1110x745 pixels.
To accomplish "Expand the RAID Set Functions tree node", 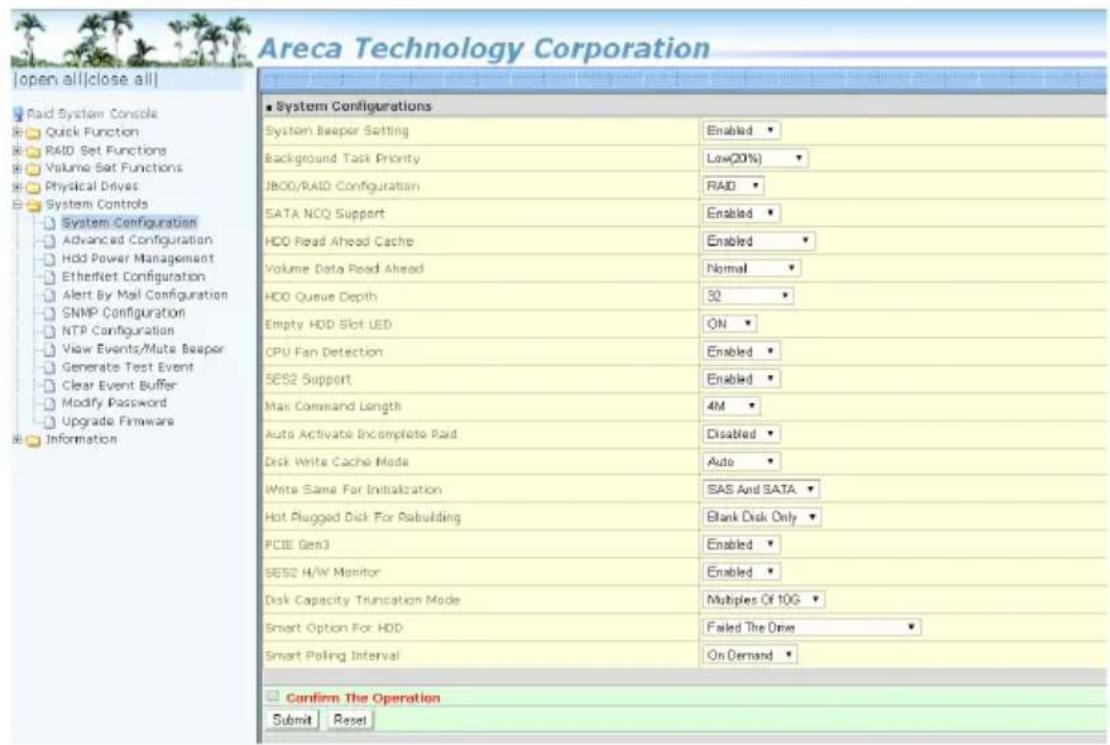I will [17, 150].
